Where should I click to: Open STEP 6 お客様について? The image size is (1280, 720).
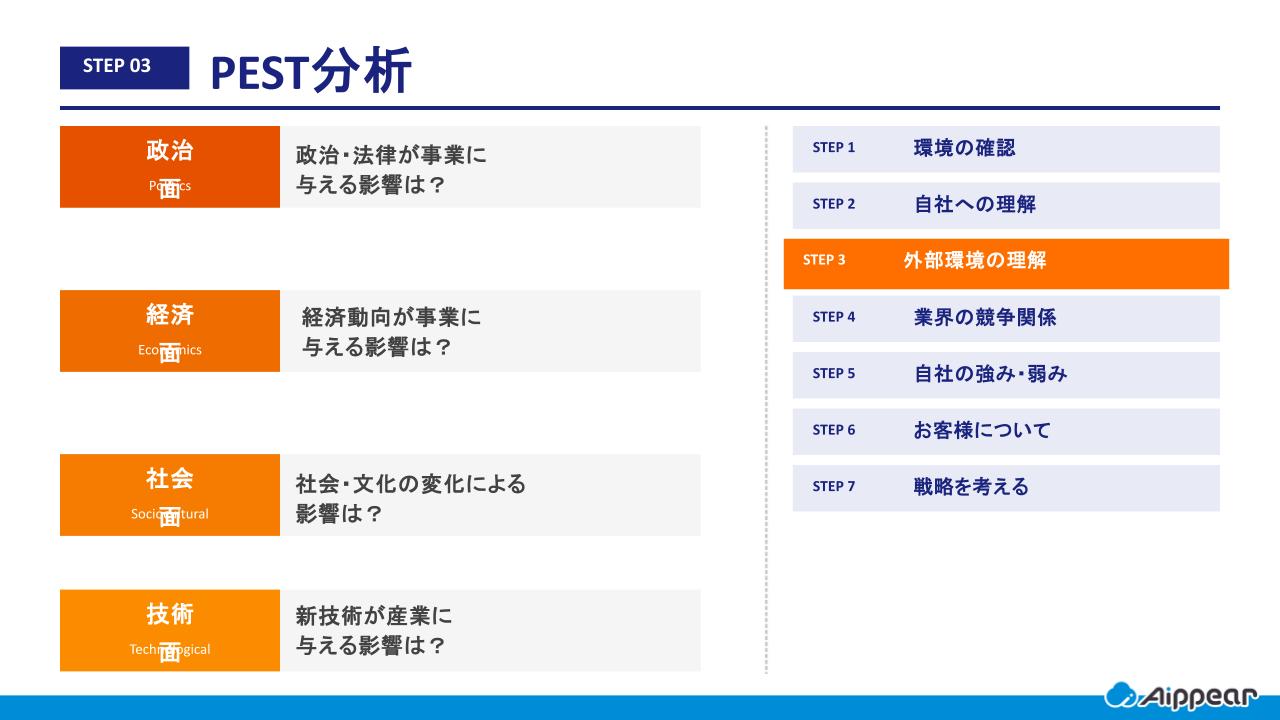click(x=1005, y=431)
